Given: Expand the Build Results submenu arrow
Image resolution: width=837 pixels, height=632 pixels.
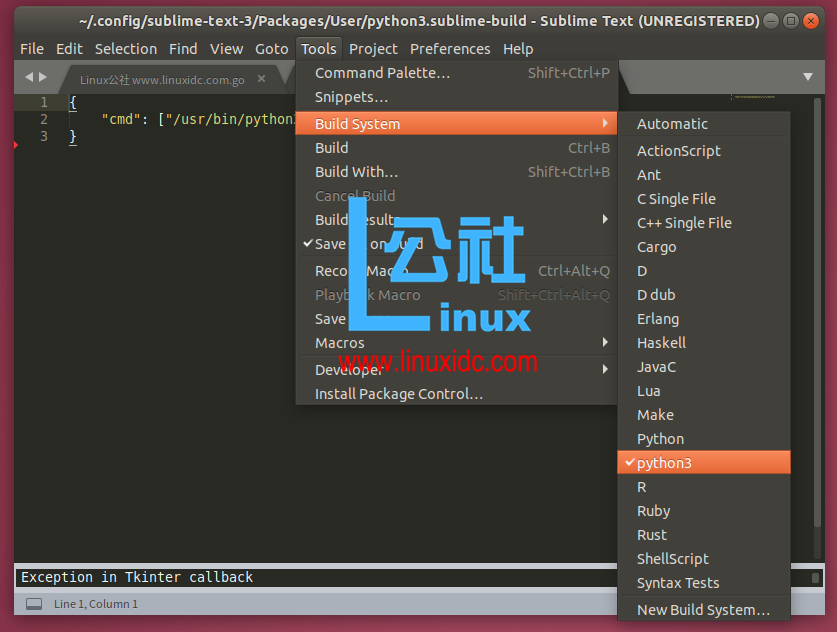Looking at the screenshot, I should (605, 219).
